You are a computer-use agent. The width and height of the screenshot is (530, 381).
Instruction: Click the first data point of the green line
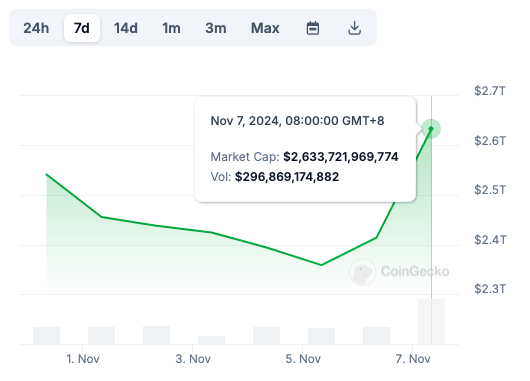click(47, 174)
